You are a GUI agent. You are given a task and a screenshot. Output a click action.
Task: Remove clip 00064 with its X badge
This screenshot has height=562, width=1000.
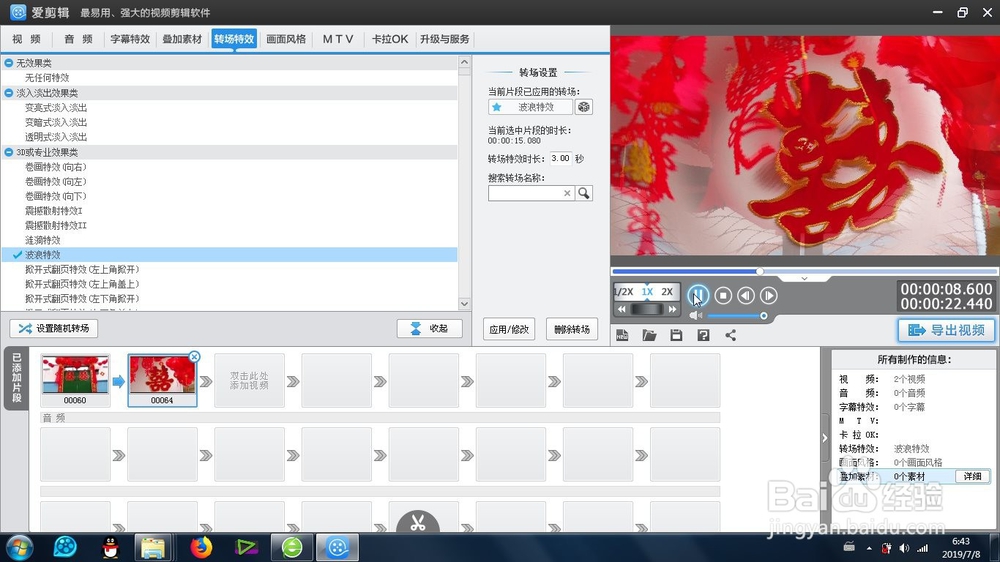[195, 357]
